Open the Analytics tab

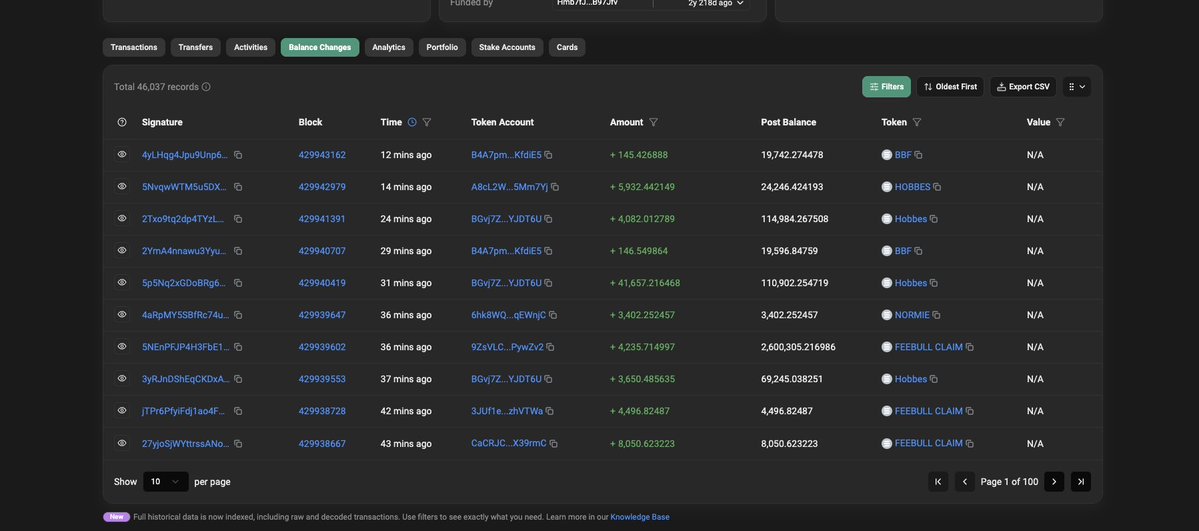click(x=388, y=47)
